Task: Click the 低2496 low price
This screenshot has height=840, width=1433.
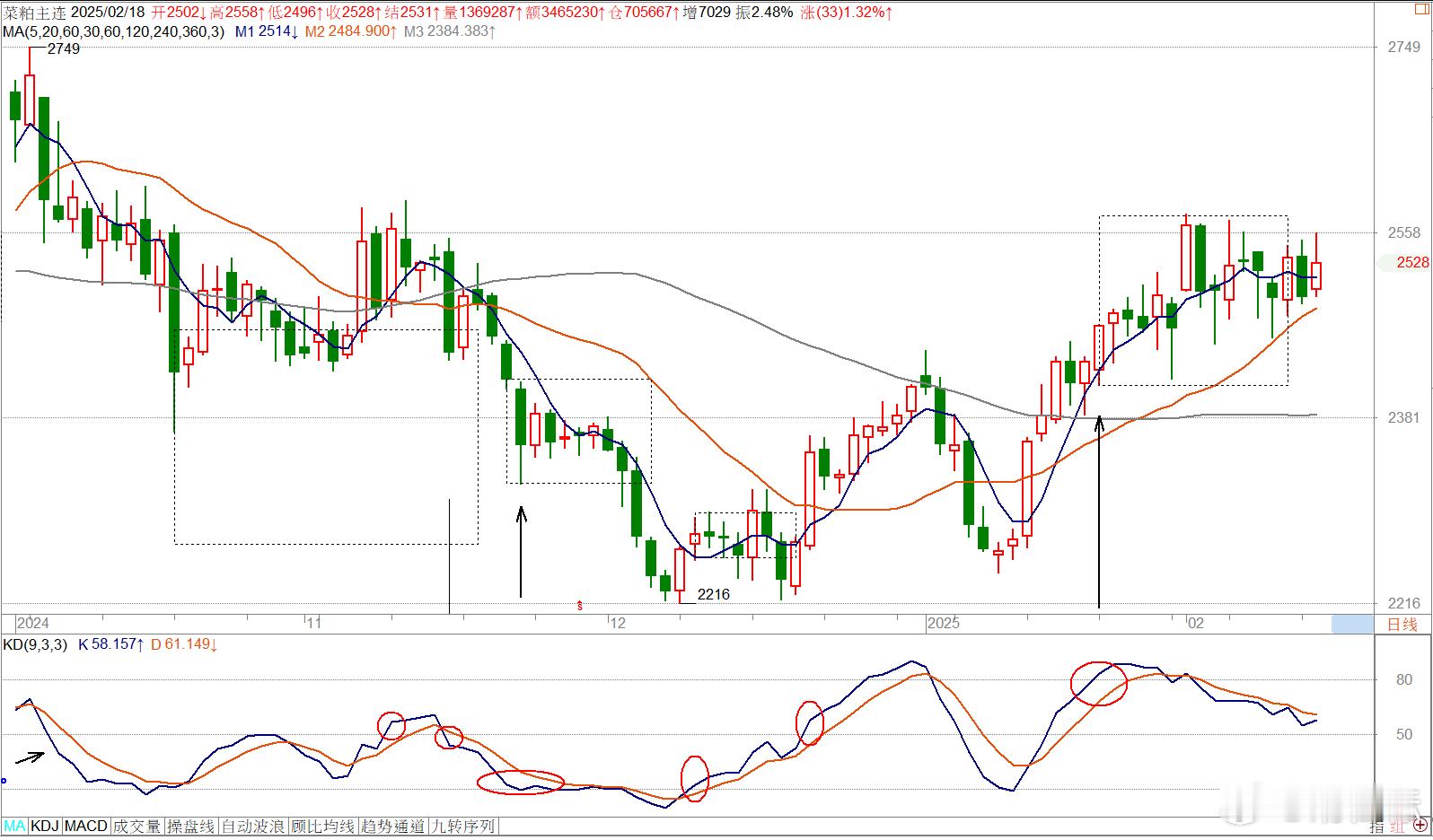Action: coord(296,13)
